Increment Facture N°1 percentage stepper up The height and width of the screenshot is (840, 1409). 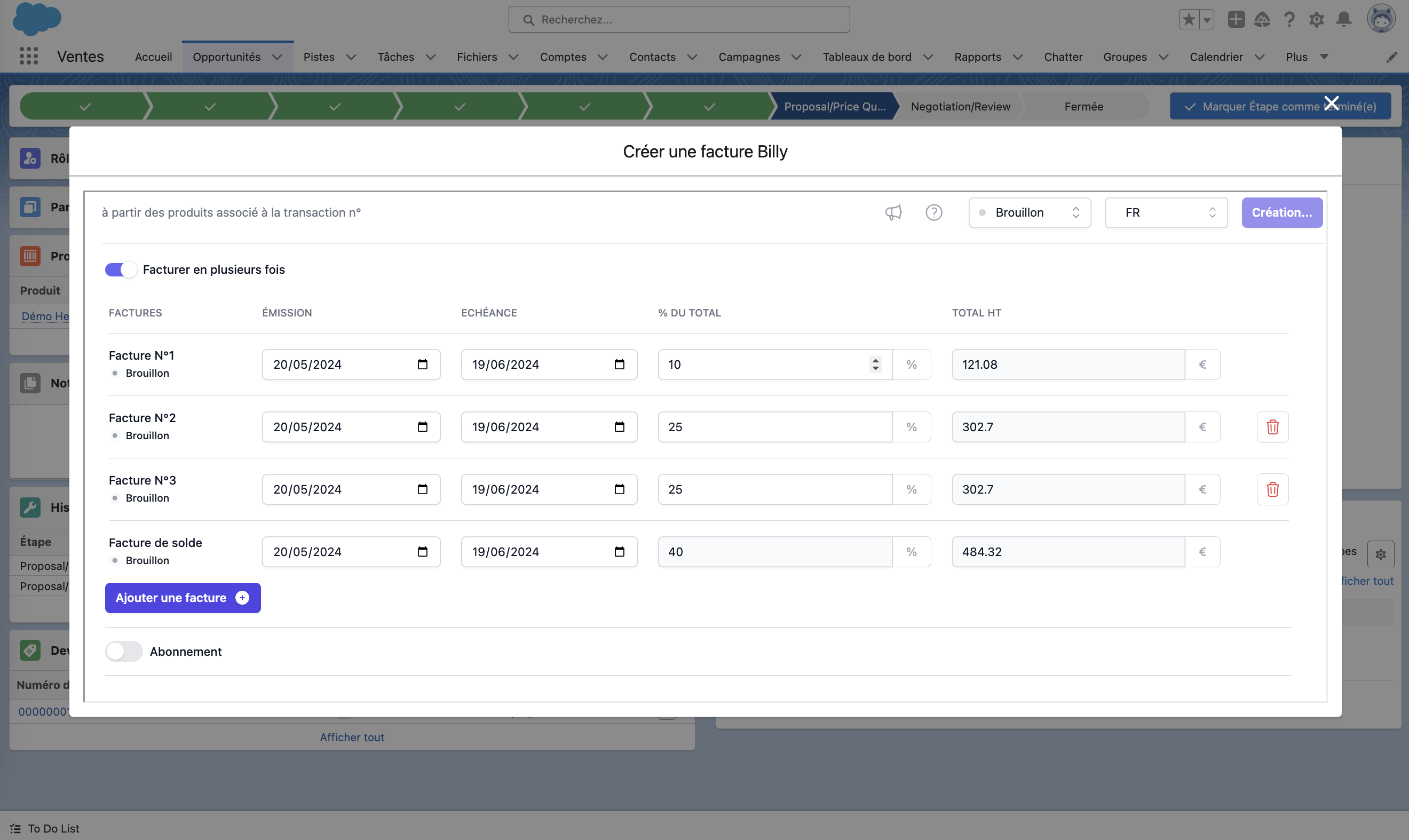(x=875, y=360)
